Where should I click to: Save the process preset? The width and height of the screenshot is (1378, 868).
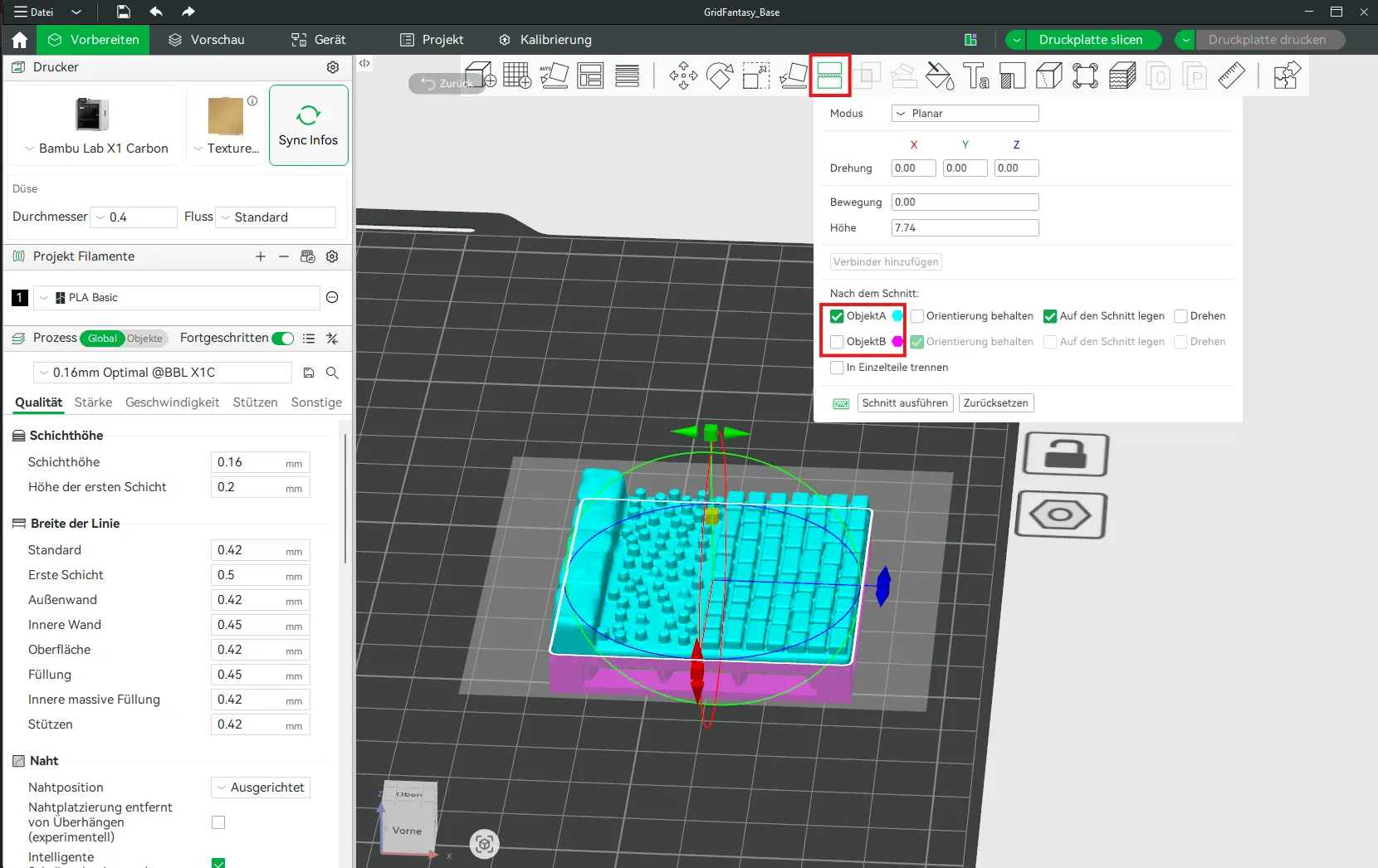click(x=309, y=373)
